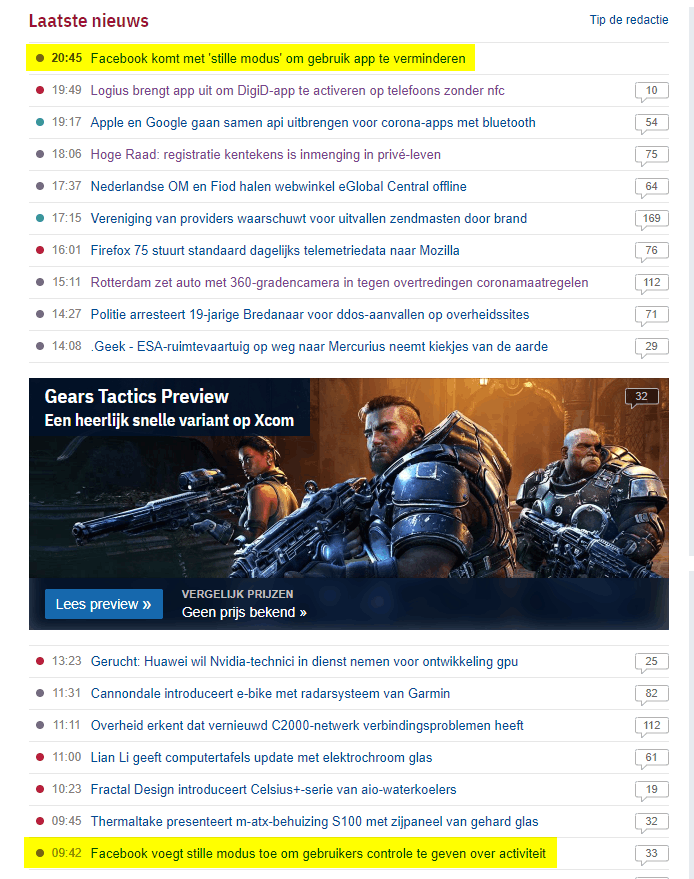The image size is (694, 879).
Task: Open the 82 comments bubble for Cannondale article
Action: [651, 694]
